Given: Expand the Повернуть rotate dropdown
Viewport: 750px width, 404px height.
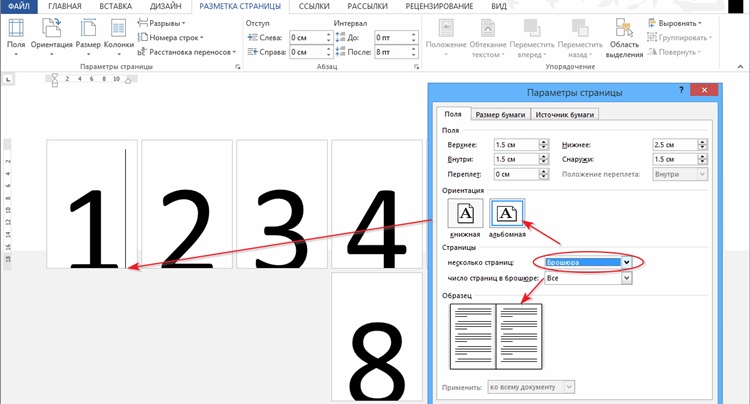Looking at the screenshot, I should click(x=674, y=52).
